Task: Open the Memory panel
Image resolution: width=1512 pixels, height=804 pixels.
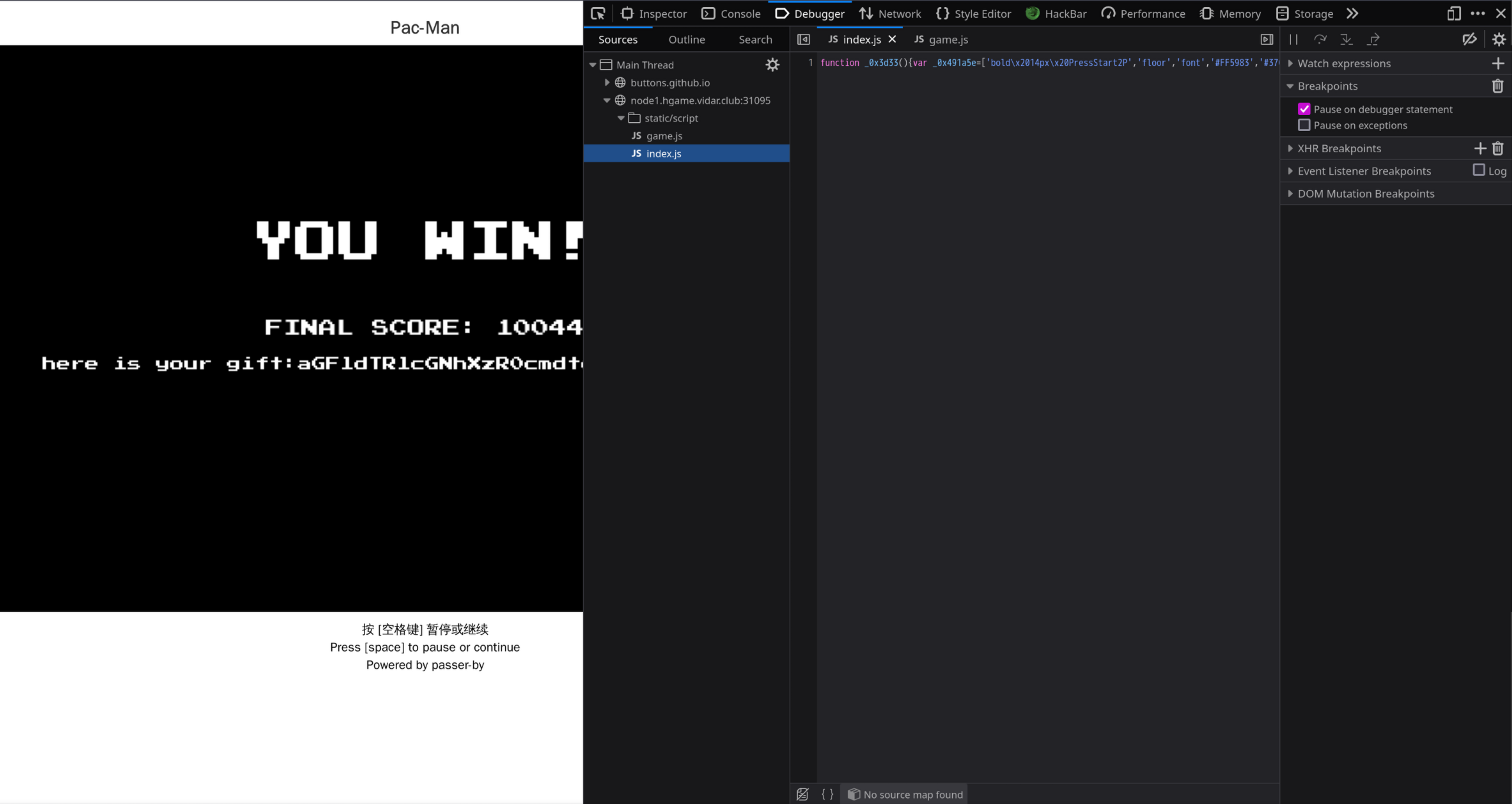Action: [x=1230, y=14]
